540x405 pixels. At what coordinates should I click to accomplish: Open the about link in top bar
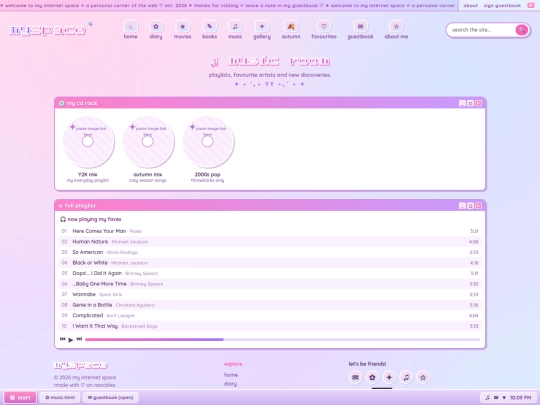coord(470,6)
